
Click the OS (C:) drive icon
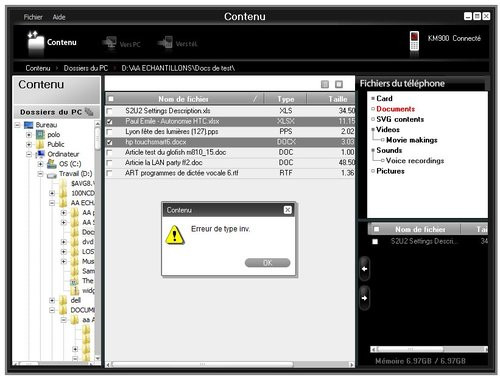click(x=52, y=164)
